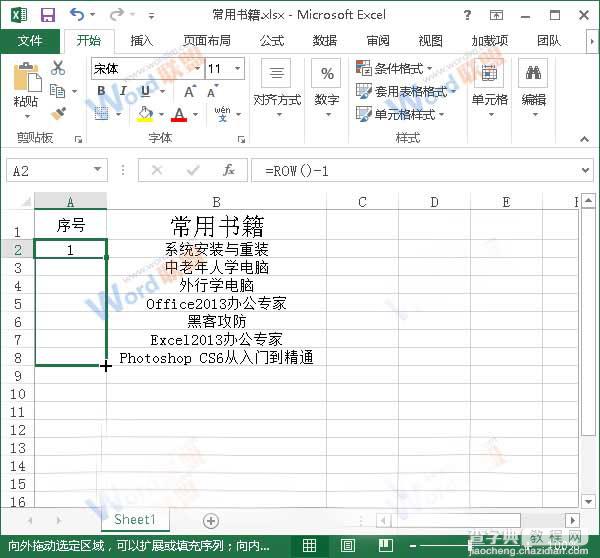Switch to the 页面布局 tab
Image resolution: width=600 pixels, height=558 pixels.
click(x=207, y=41)
